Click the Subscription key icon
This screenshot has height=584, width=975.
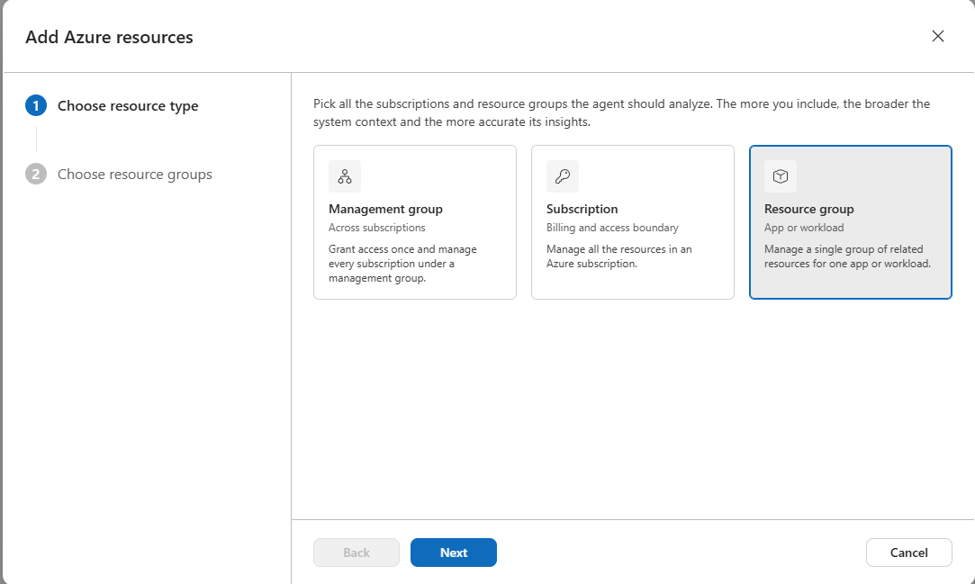562,177
